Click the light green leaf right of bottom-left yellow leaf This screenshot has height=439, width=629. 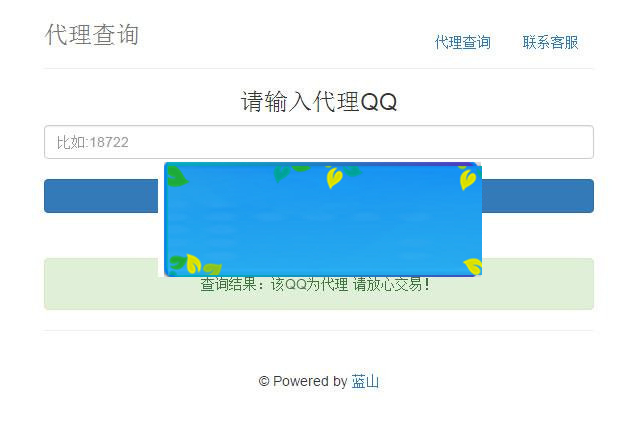point(212,268)
